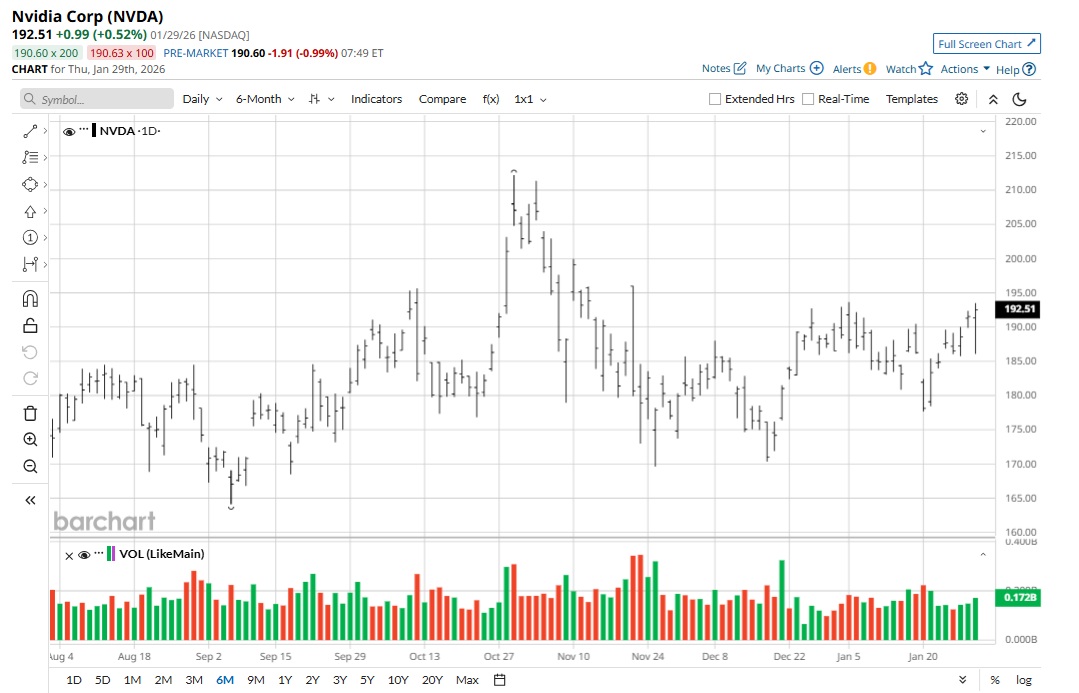Open the f(x) expressions menu
The width and height of the screenshot is (1079, 693).
(491, 99)
